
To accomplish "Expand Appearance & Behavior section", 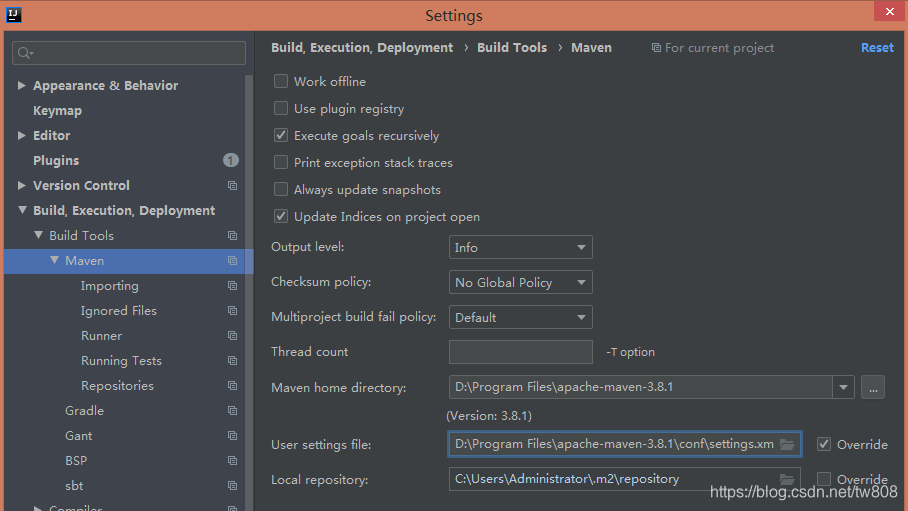I will [21, 85].
